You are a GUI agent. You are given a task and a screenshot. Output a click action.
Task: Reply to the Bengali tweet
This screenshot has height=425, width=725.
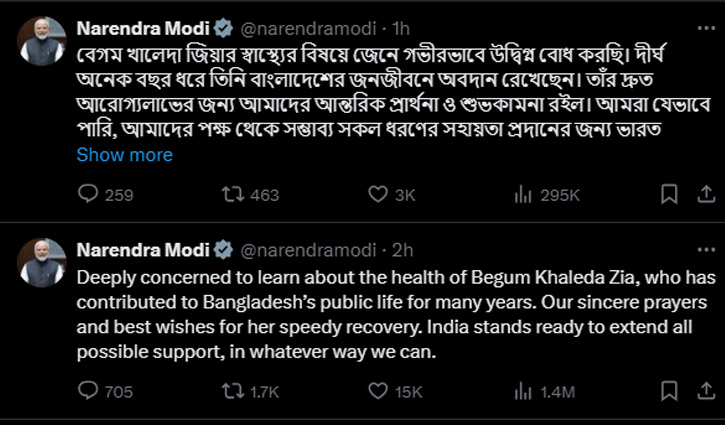(88, 195)
